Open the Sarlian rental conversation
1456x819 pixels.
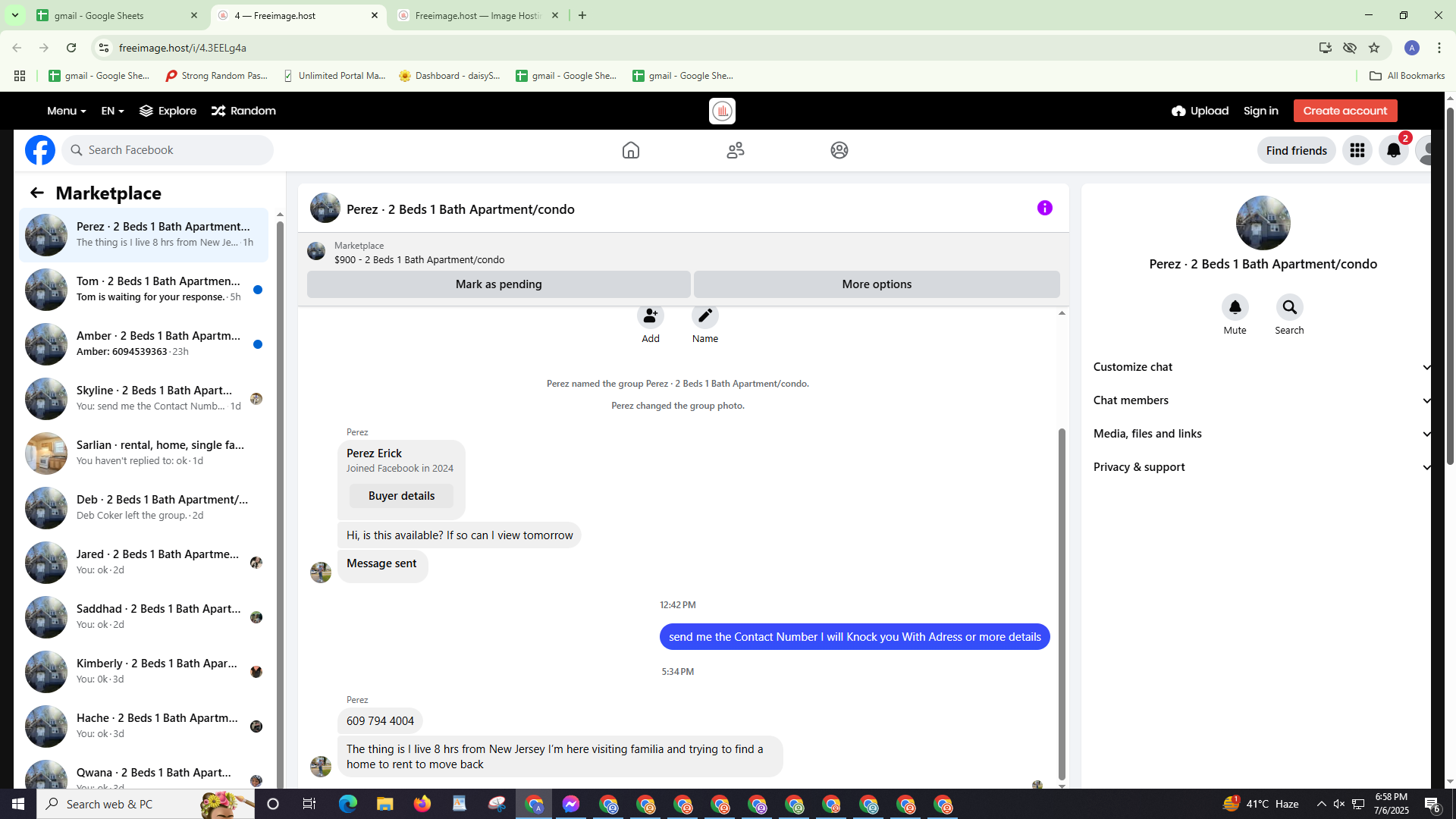click(x=144, y=453)
